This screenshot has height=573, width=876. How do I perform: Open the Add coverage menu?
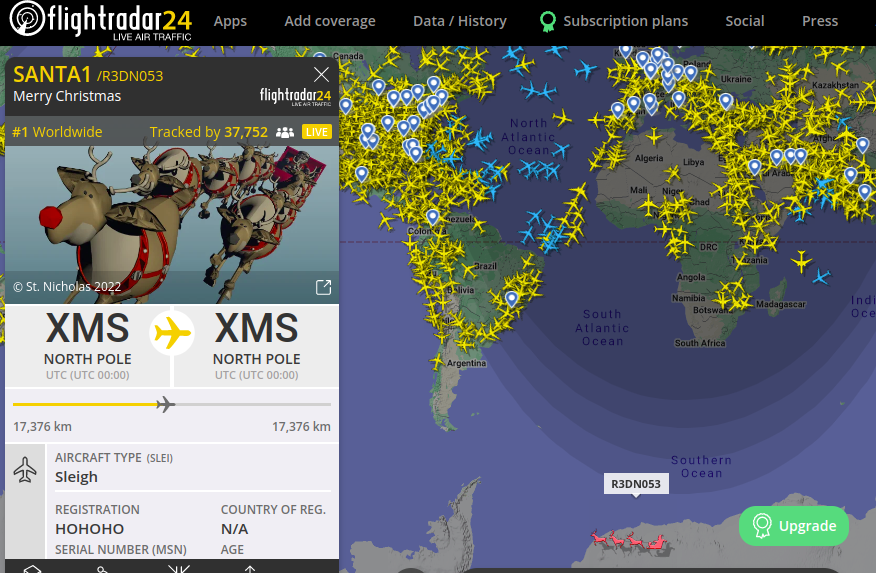[330, 21]
